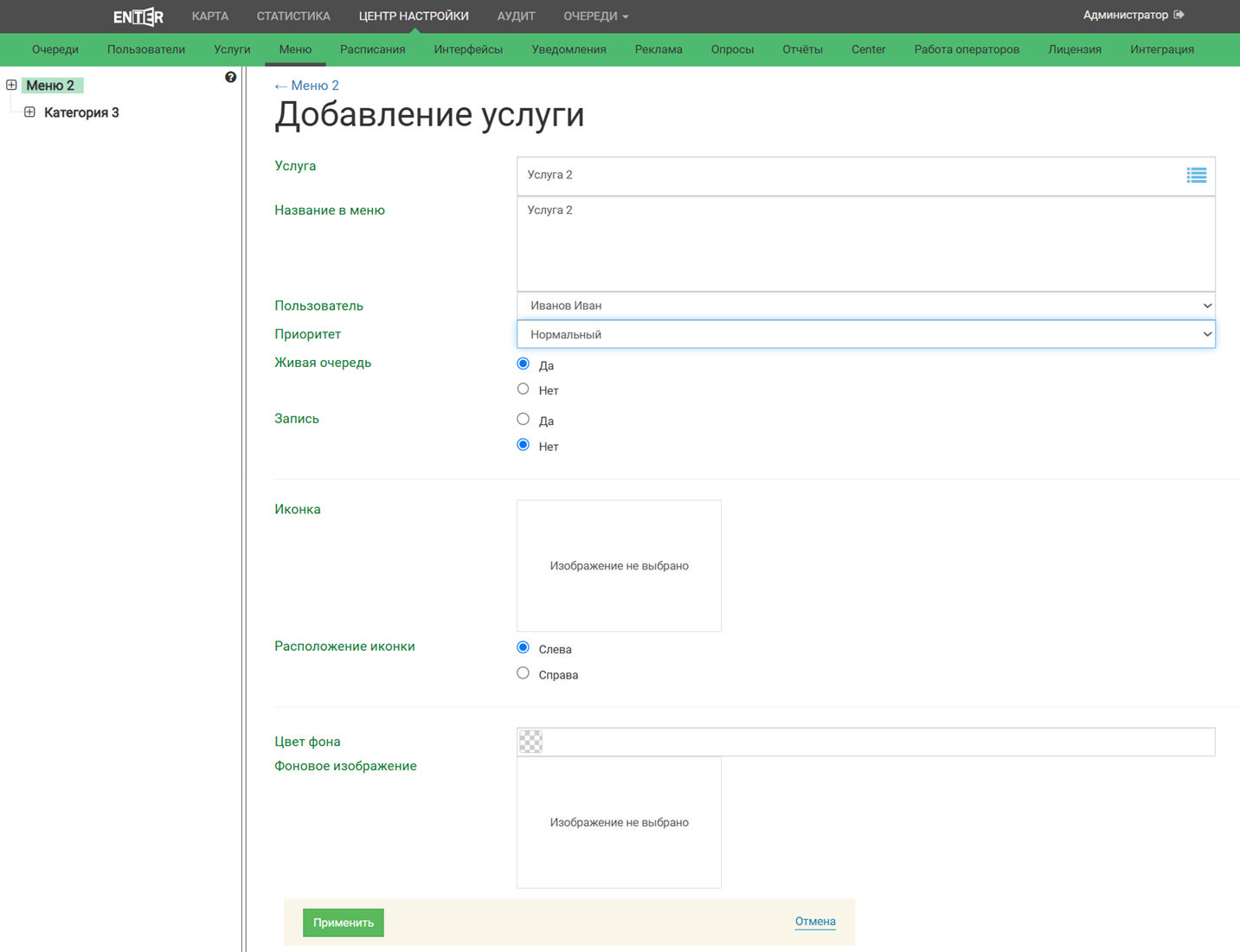Select Нет for Живая очередь
Image resolution: width=1240 pixels, height=952 pixels.
point(523,389)
